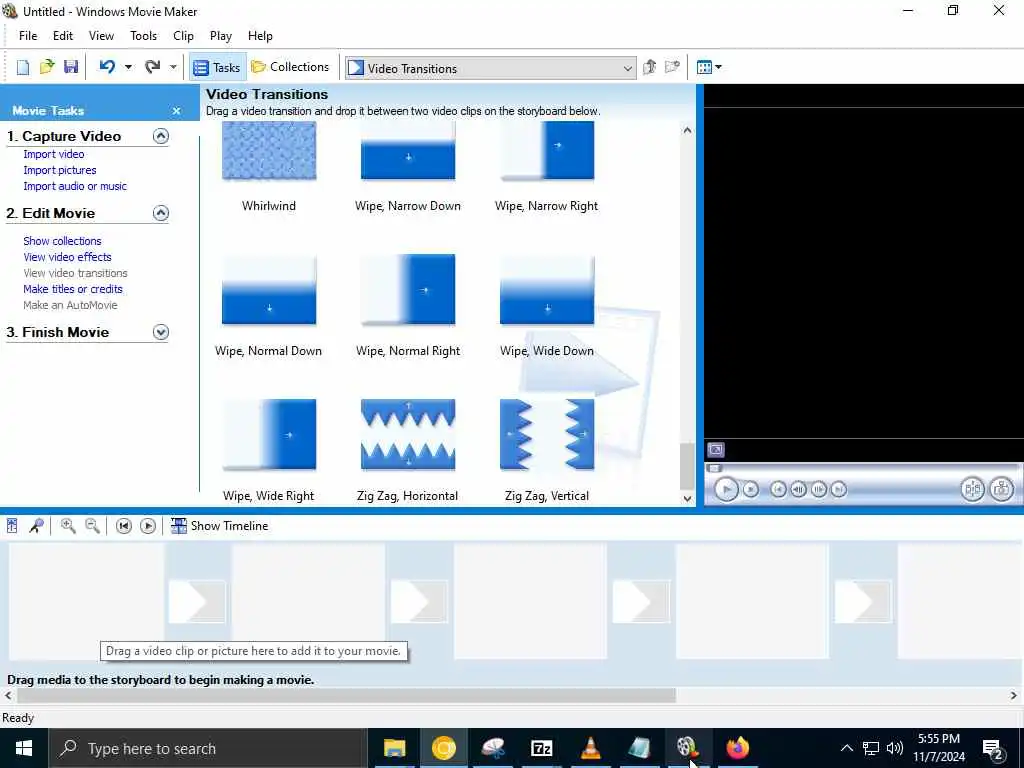Viewport: 1024px width, 768px height.
Task: Click the Narrate Timeline microphone icon
Action: tap(37, 526)
